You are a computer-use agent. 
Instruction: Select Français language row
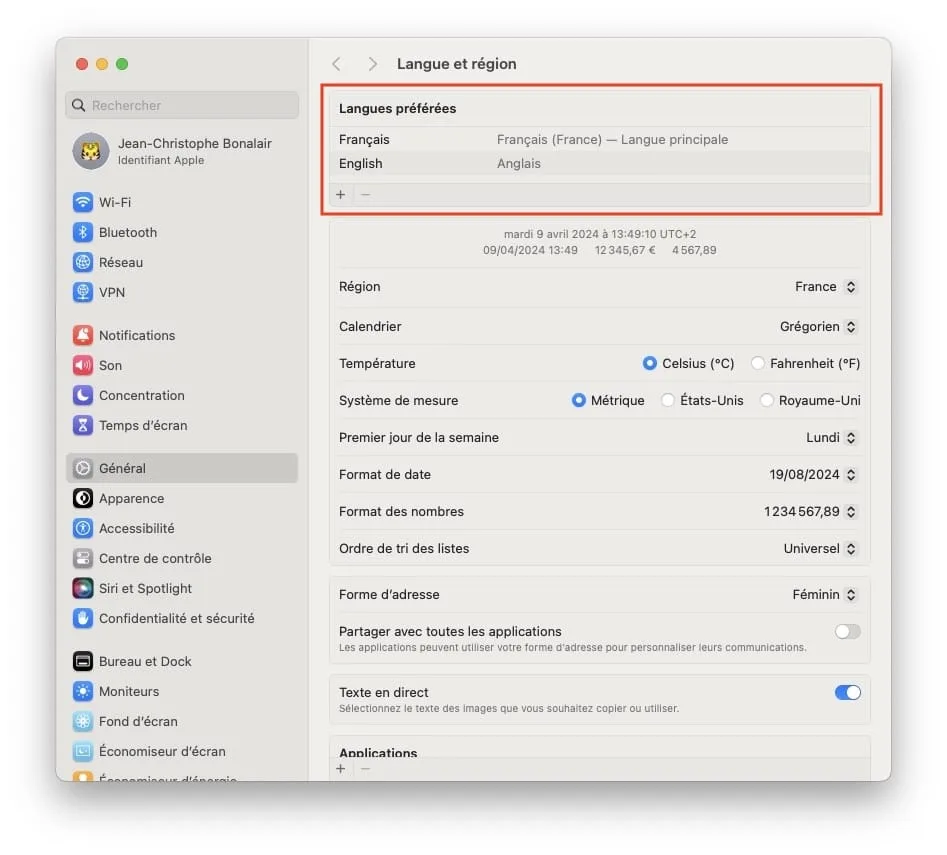pos(600,139)
